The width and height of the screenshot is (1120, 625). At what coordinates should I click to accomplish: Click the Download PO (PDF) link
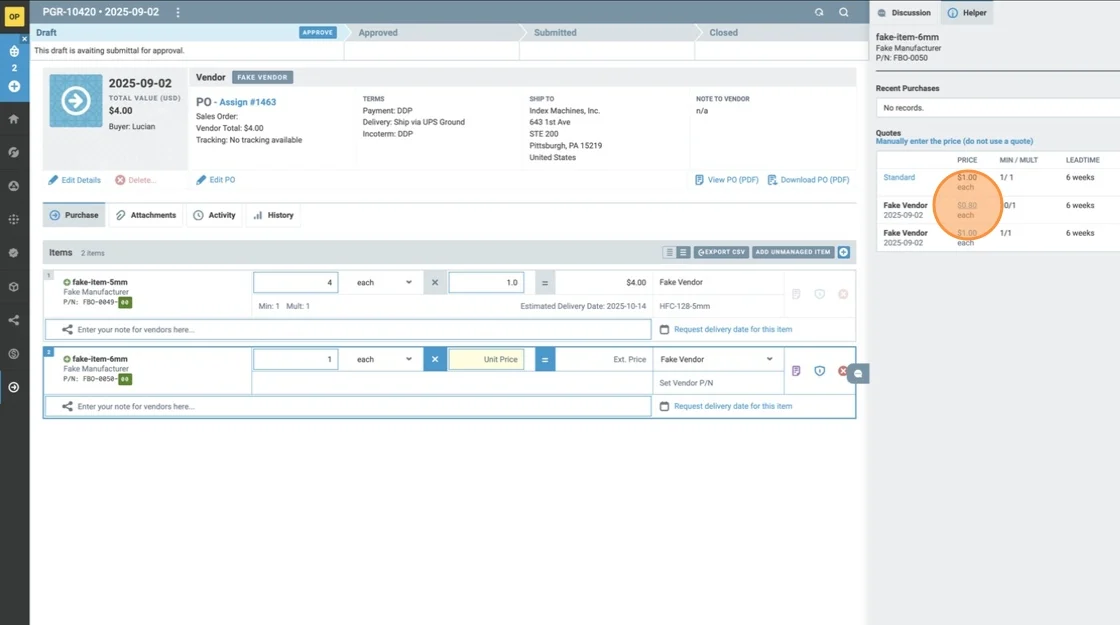[x=808, y=180]
